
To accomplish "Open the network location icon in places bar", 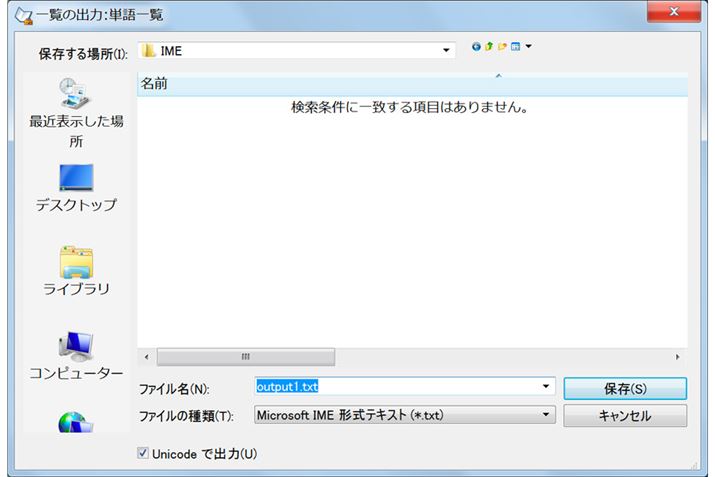I will point(76,422).
